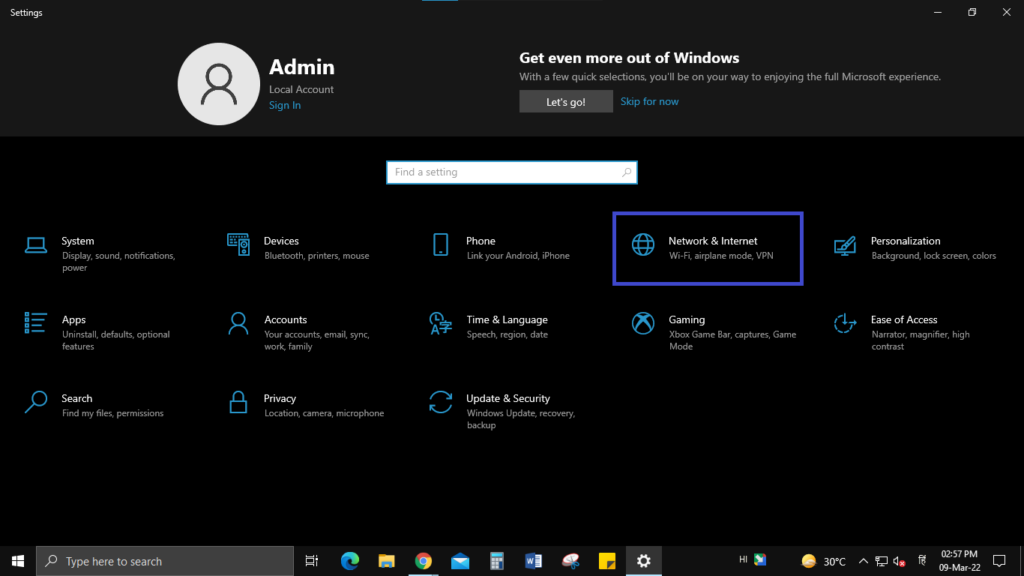Open the Windows Start menu
Viewport: 1024px width, 576px height.
18,561
